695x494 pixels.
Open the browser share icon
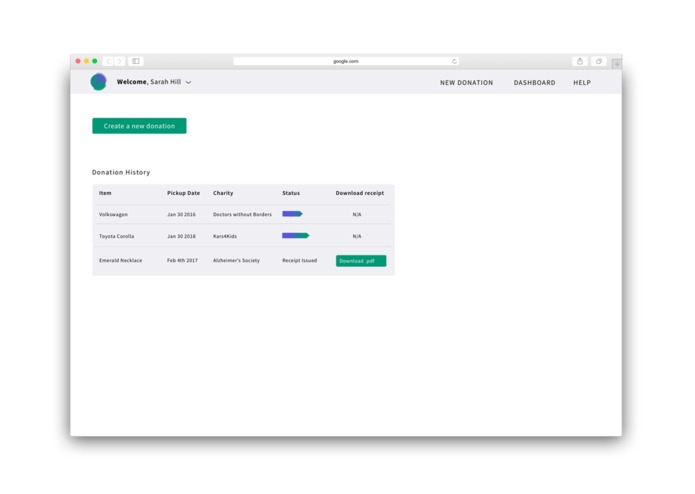[x=580, y=61]
